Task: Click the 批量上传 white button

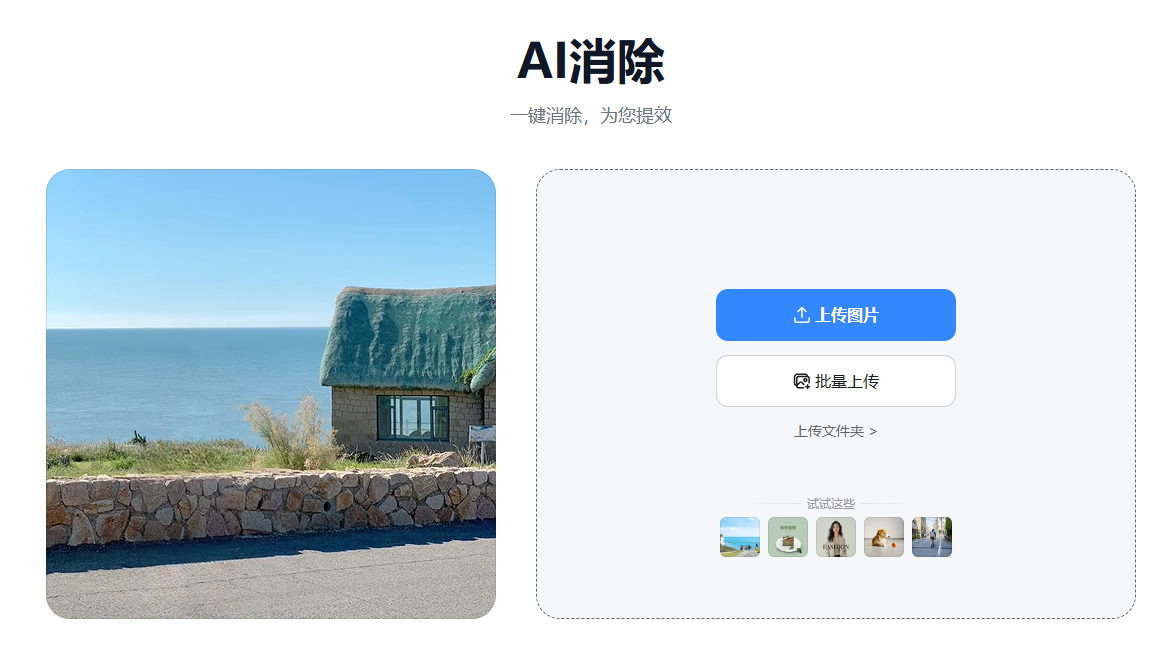Action: [836, 381]
